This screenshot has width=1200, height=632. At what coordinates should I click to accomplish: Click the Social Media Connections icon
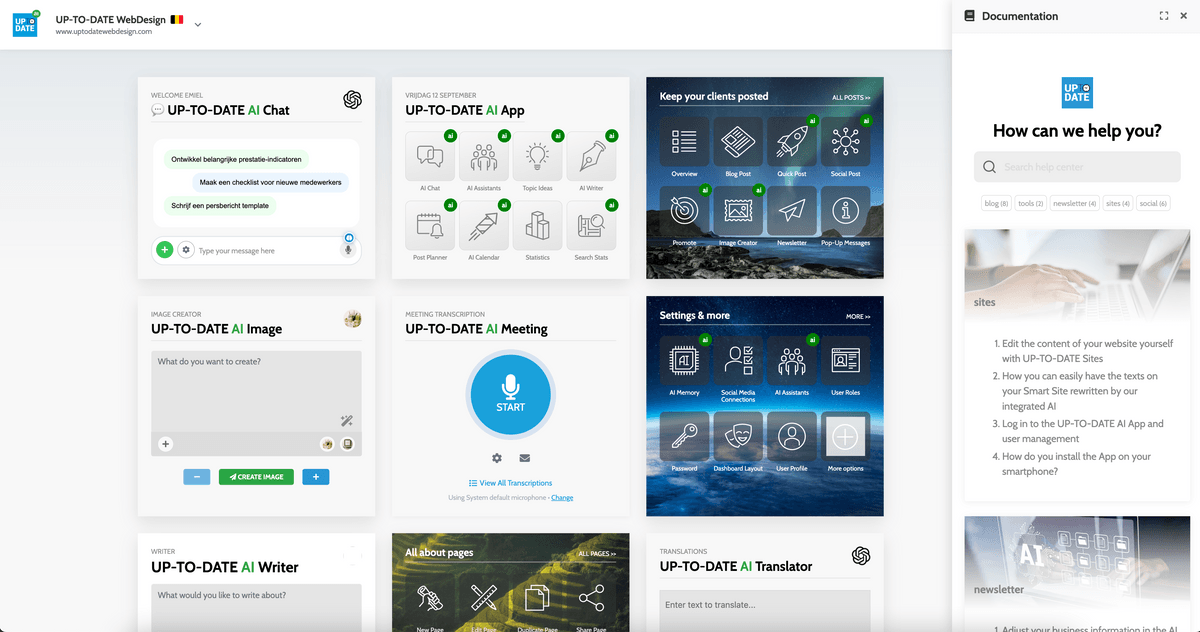[738, 361]
